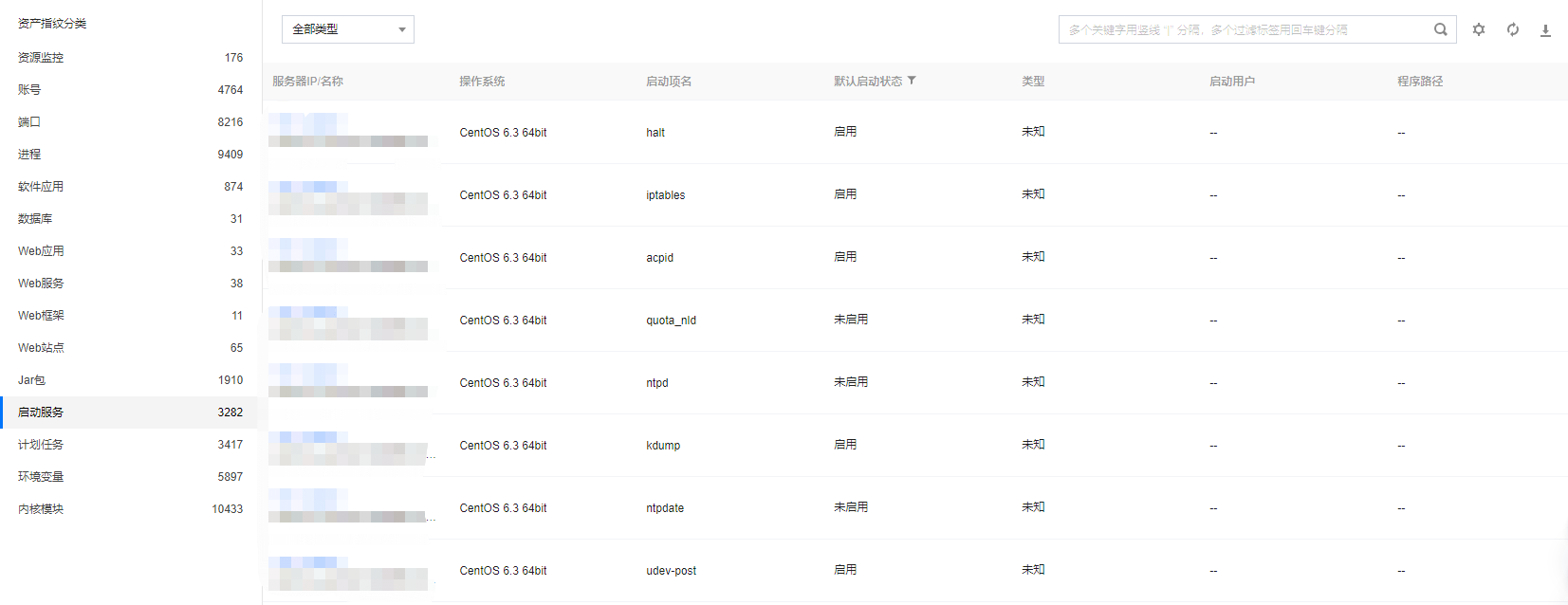Go to 内核模块 category
The height and width of the screenshot is (605, 1568).
[x=41, y=509]
